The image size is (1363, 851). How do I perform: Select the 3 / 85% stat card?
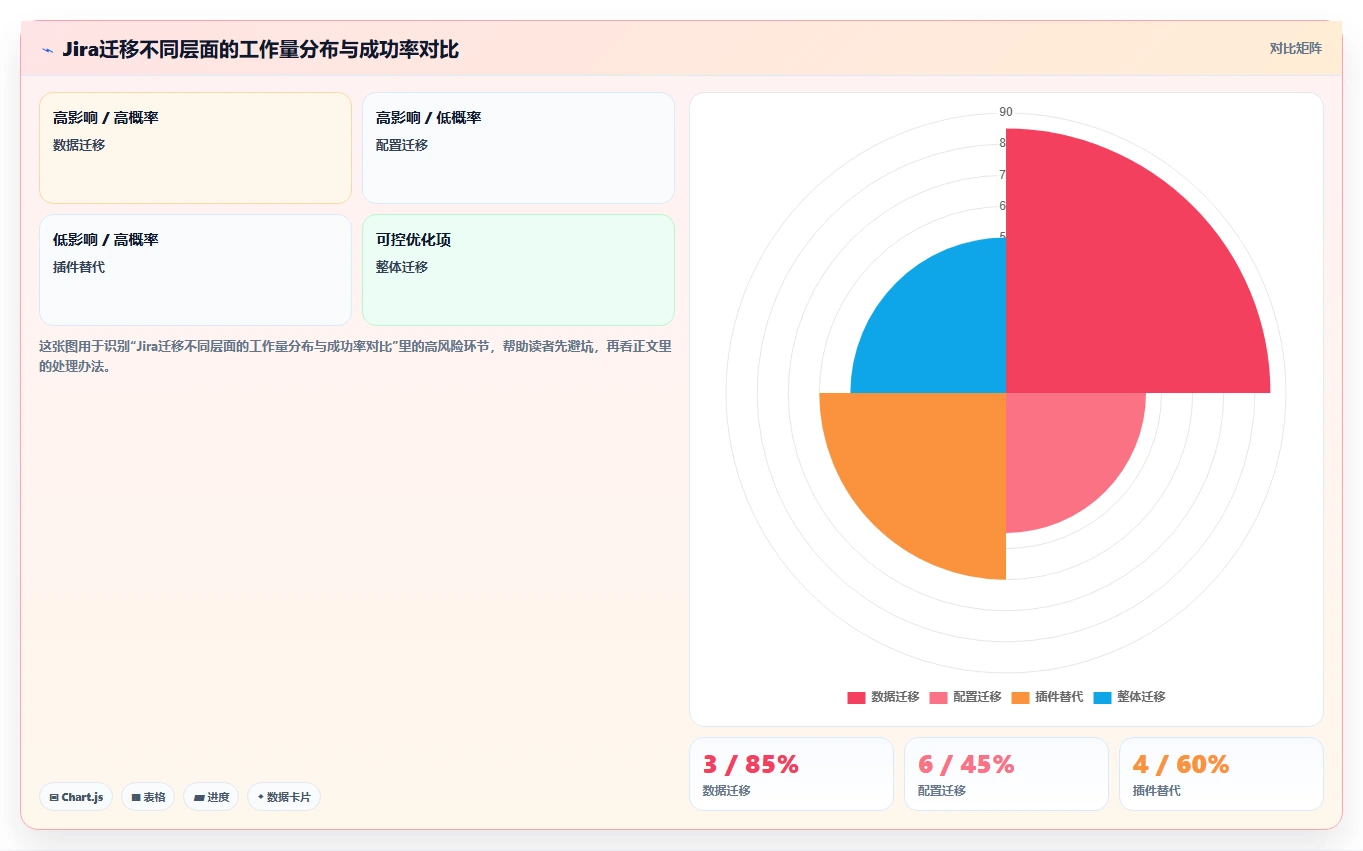pos(791,774)
